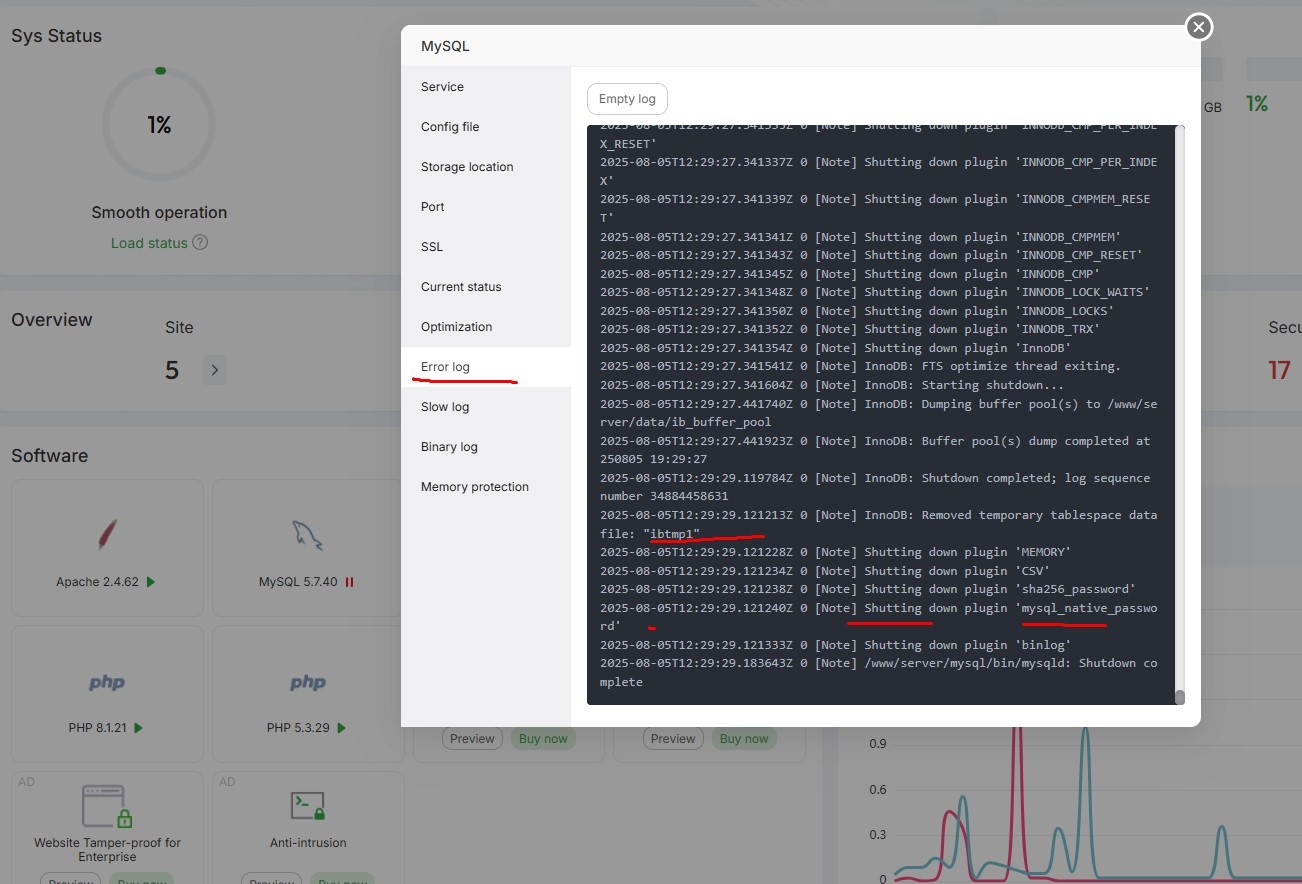Screen dimensions: 1302x884
Task: Toggle the MySQL 5.7.40 paused status indicator
Action: tap(350, 582)
